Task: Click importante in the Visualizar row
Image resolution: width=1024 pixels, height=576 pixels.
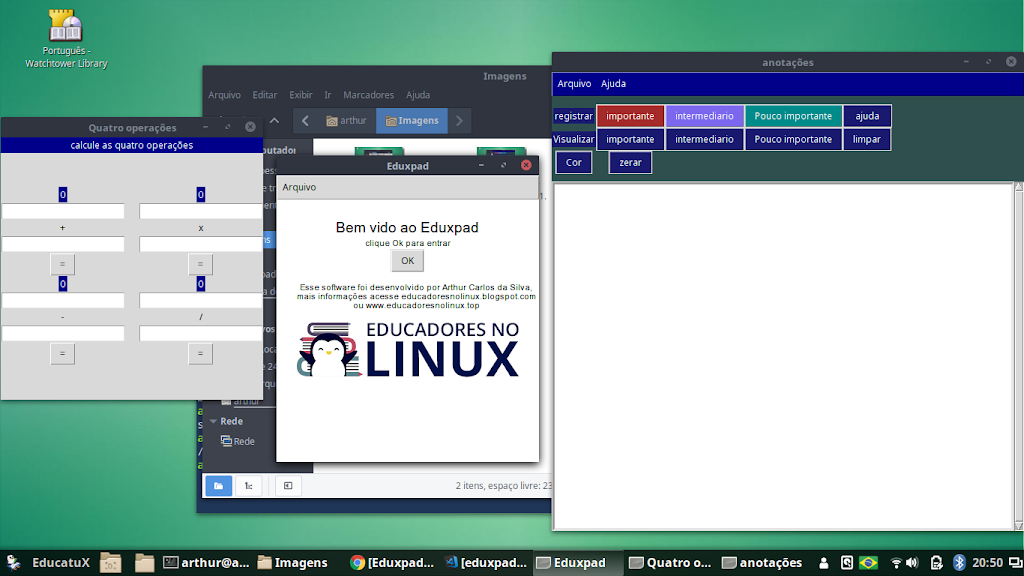Action: [x=630, y=139]
